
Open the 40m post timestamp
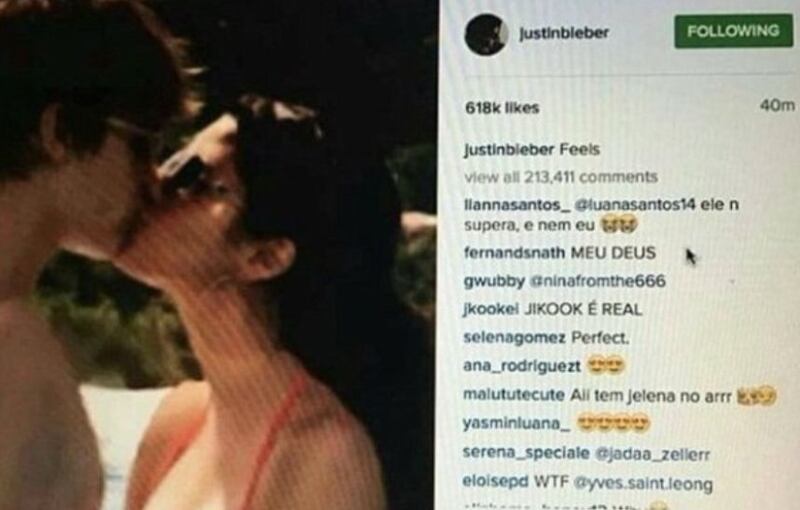click(777, 105)
